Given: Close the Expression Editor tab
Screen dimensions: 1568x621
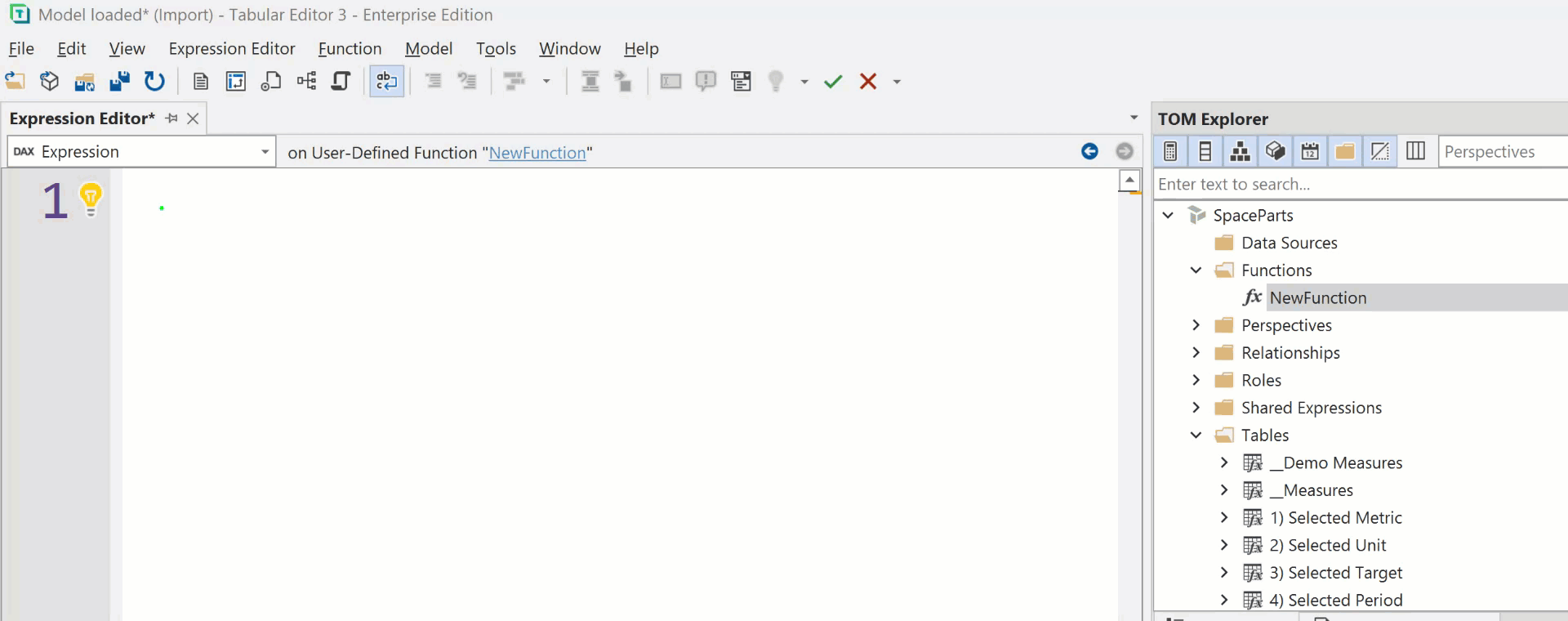Looking at the screenshot, I should (x=193, y=118).
